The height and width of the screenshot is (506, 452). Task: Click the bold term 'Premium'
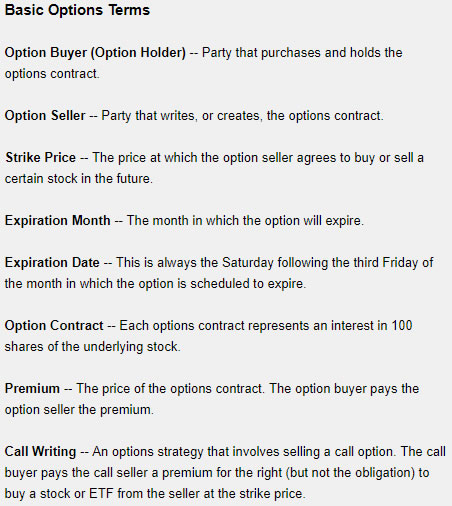pos(32,389)
